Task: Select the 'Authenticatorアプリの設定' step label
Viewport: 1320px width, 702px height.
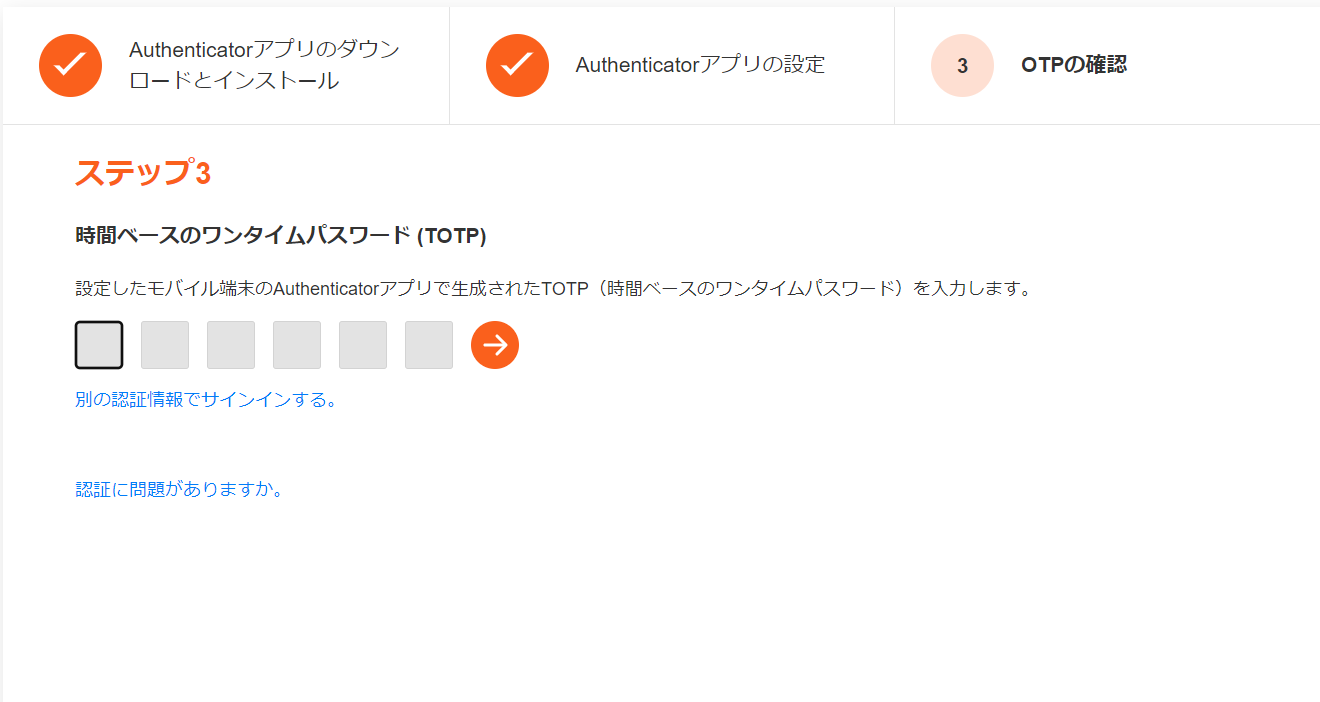Action: pos(700,65)
